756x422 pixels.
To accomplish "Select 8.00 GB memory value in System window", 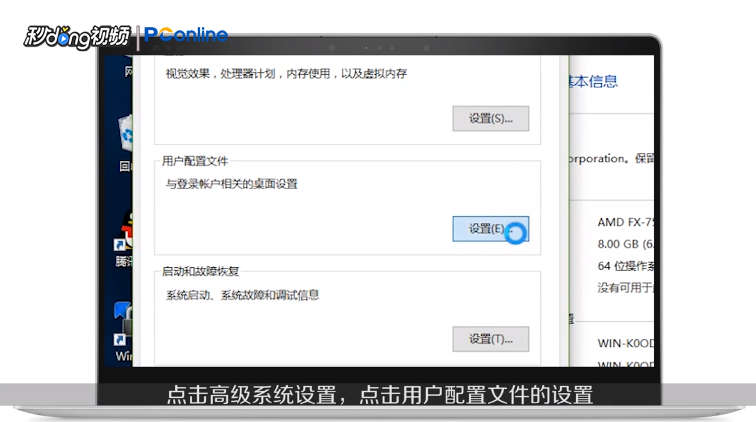I will click(625, 244).
